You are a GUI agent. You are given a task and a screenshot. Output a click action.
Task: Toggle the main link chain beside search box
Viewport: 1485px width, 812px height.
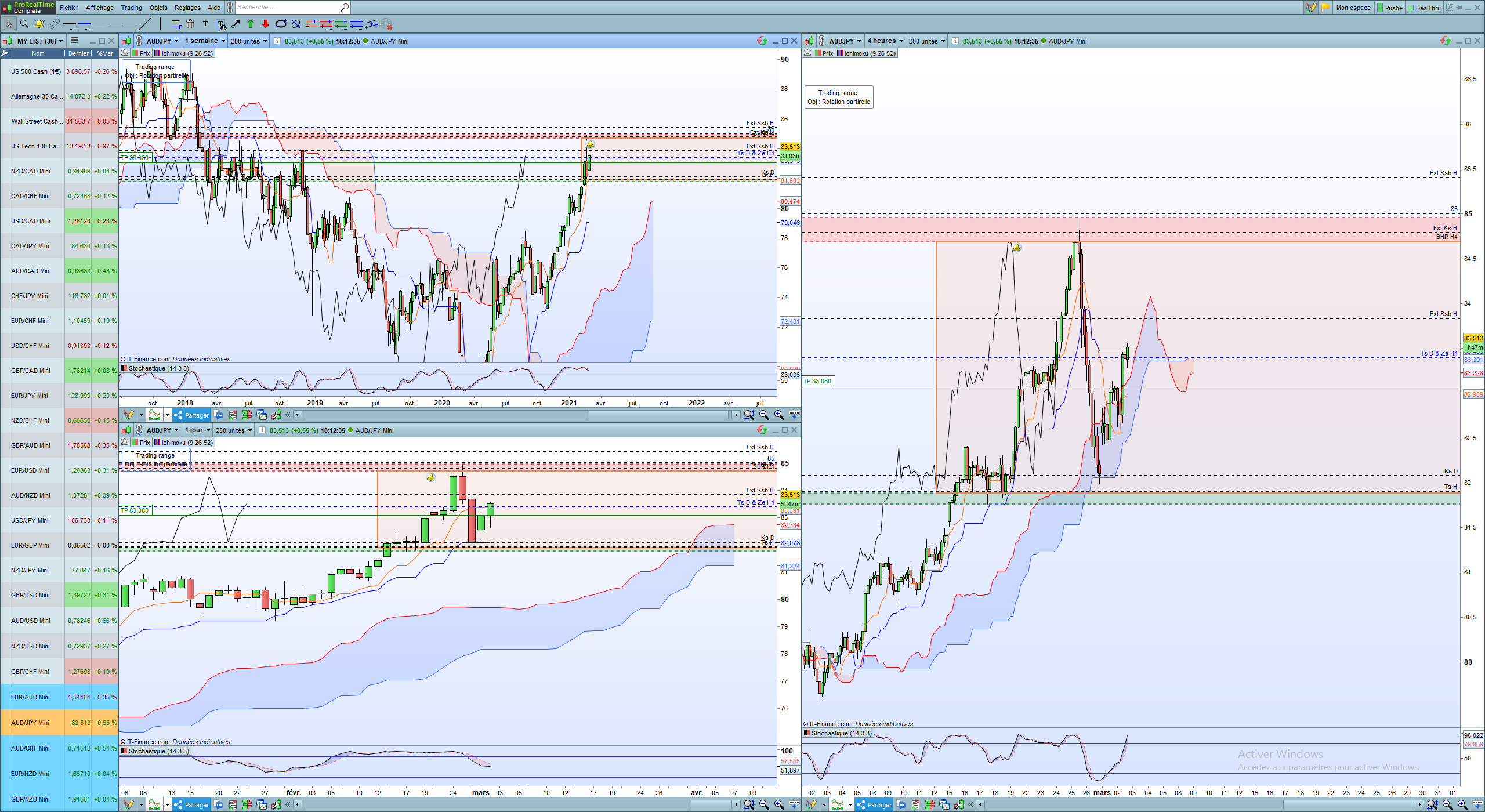(230, 8)
